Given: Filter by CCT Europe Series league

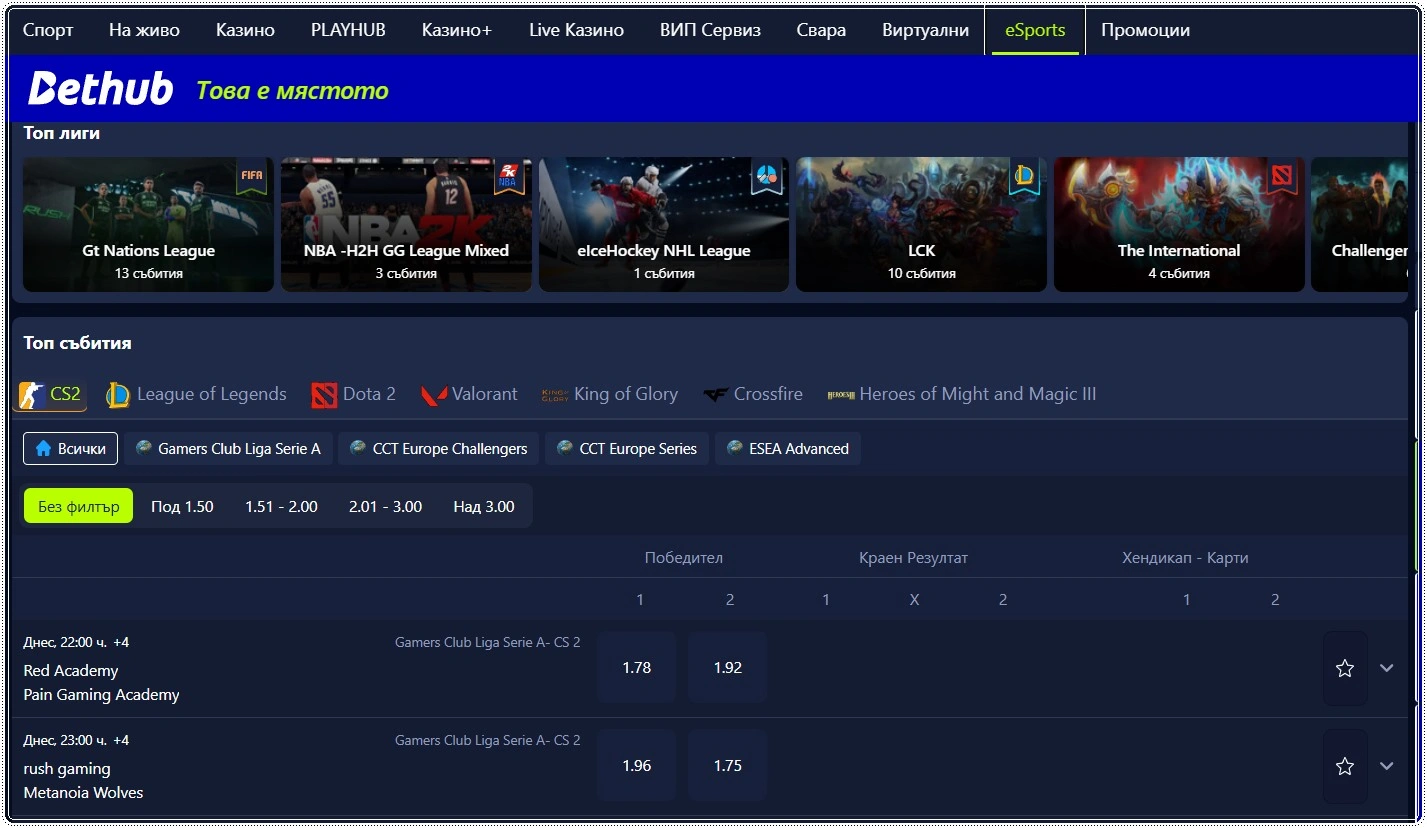Looking at the screenshot, I should click(x=627, y=449).
